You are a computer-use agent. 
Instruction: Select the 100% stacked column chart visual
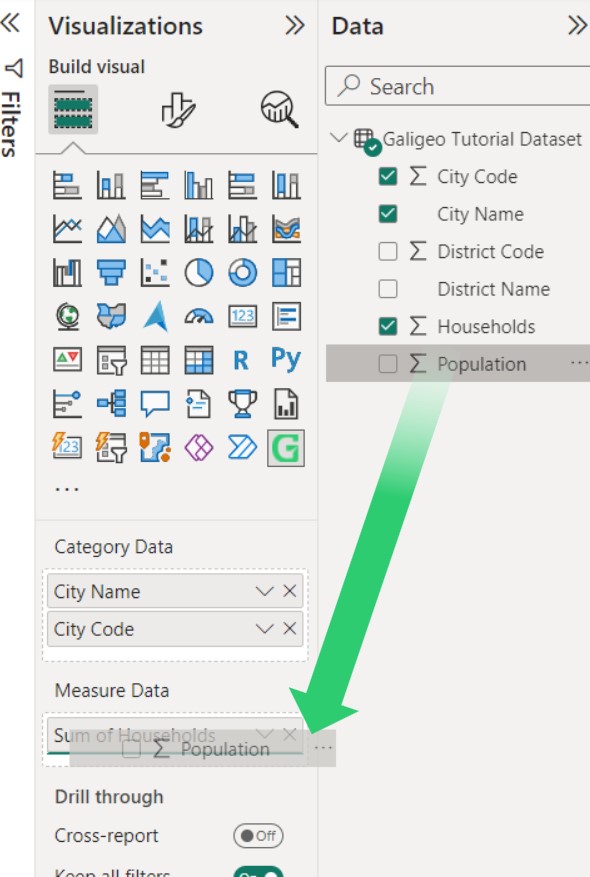[286, 185]
